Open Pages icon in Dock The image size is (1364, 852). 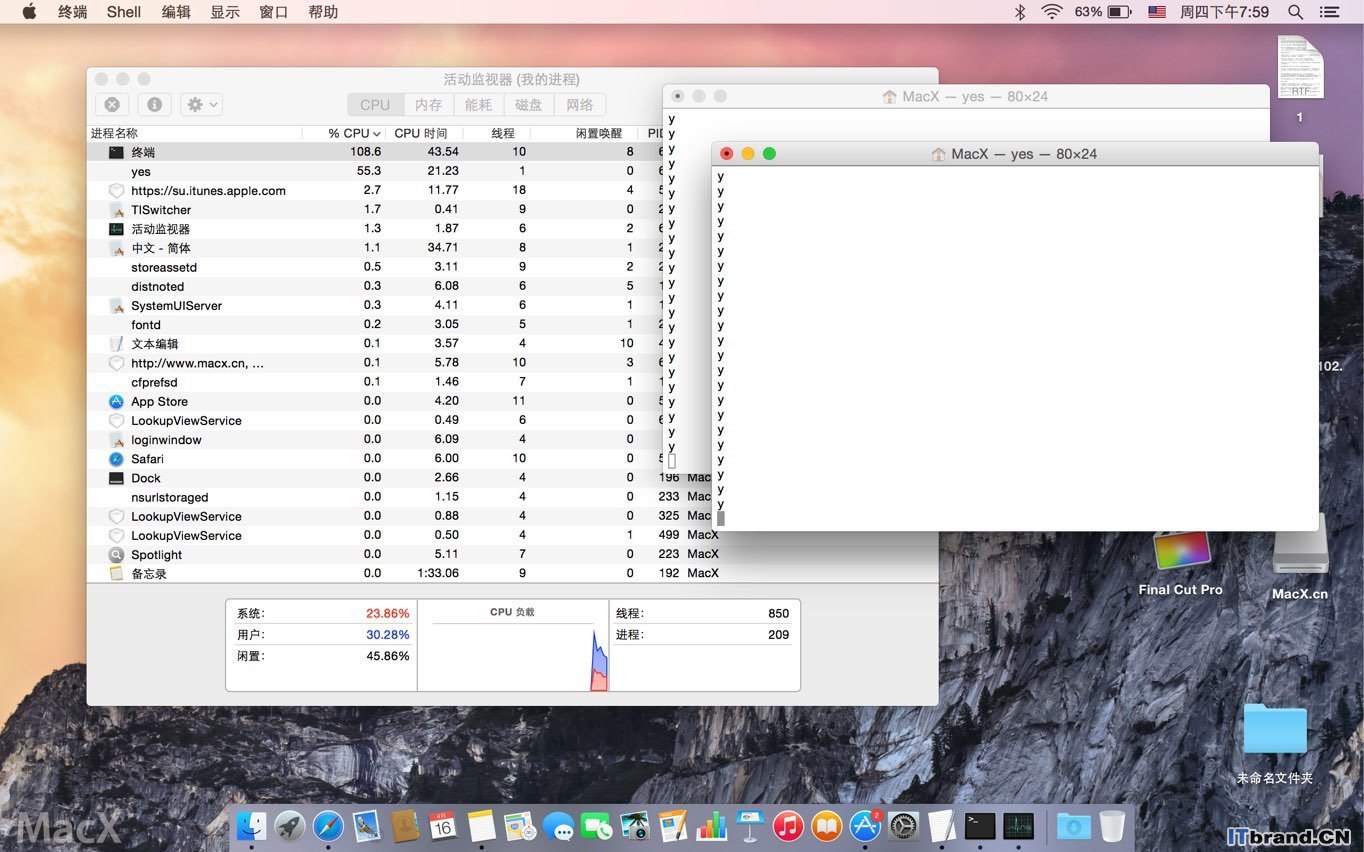(x=673, y=826)
